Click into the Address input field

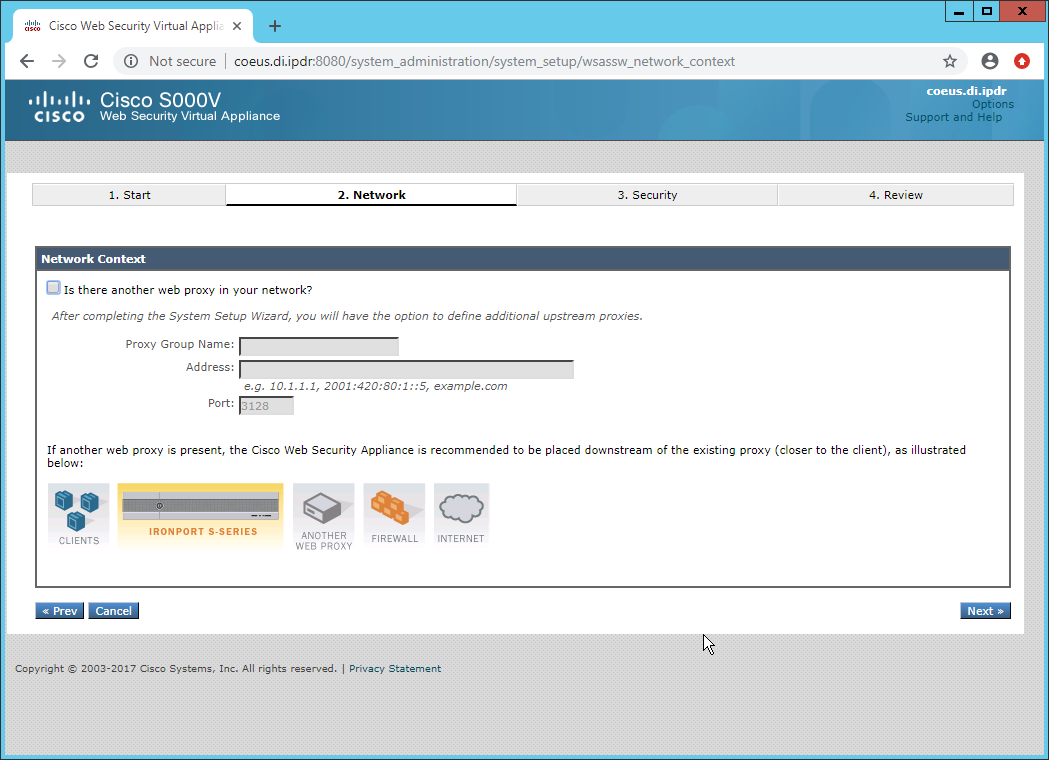click(x=407, y=369)
